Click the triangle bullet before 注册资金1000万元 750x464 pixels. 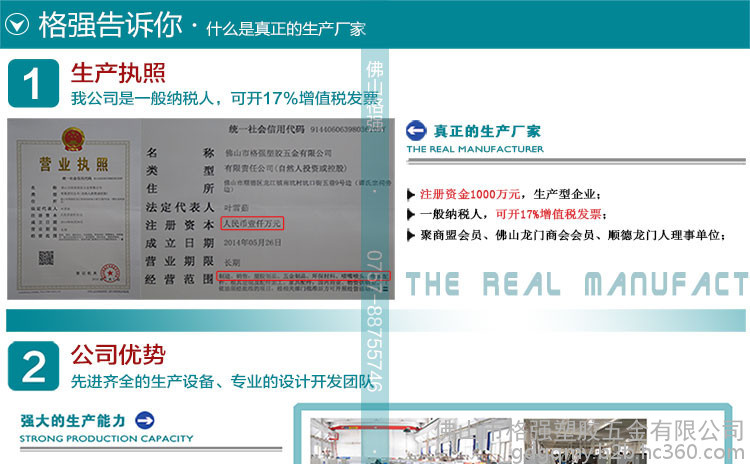point(411,194)
